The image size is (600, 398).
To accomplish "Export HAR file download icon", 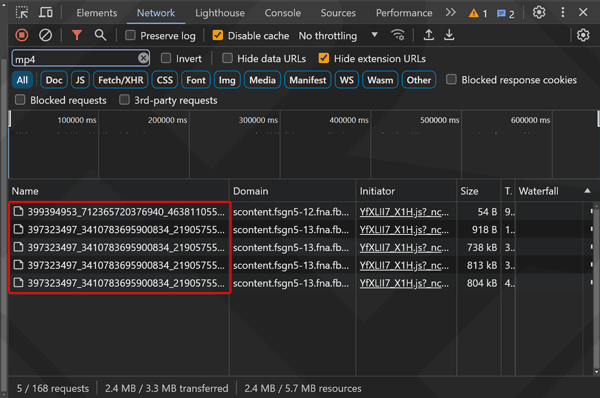I will [449, 36].
